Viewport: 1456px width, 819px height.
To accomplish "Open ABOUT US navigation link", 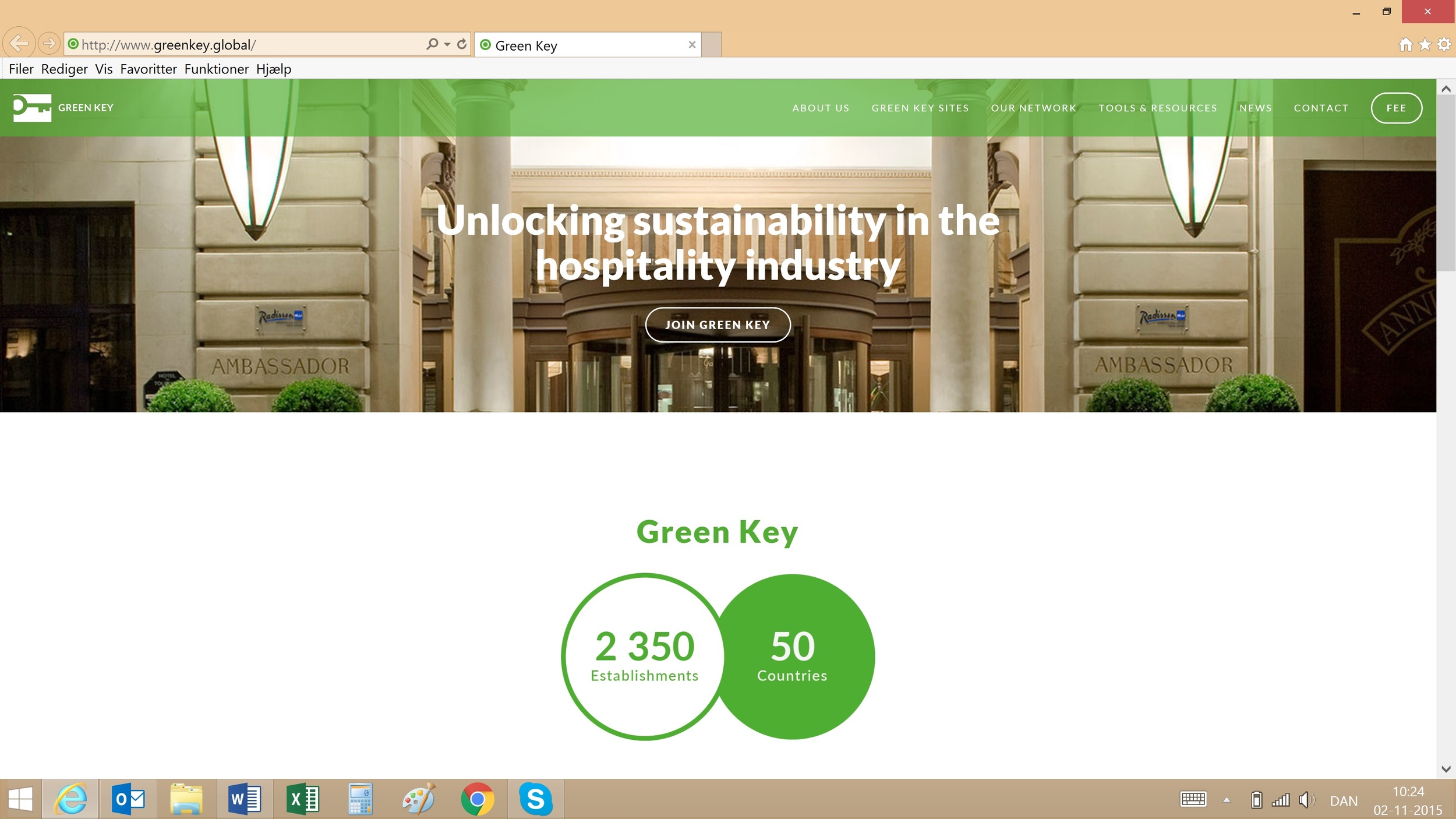I will point(821,108).
